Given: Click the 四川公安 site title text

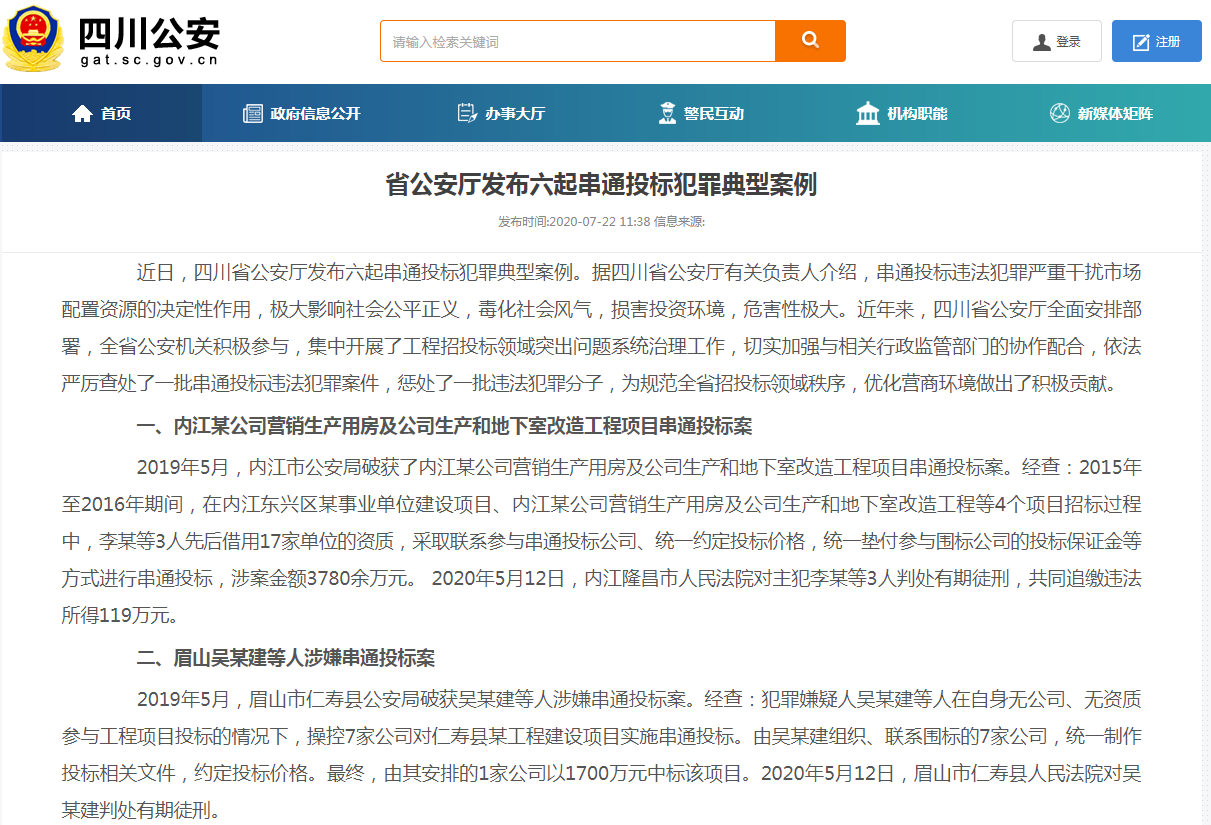Looking at the screenshot, I should click(x=149, y=33).
